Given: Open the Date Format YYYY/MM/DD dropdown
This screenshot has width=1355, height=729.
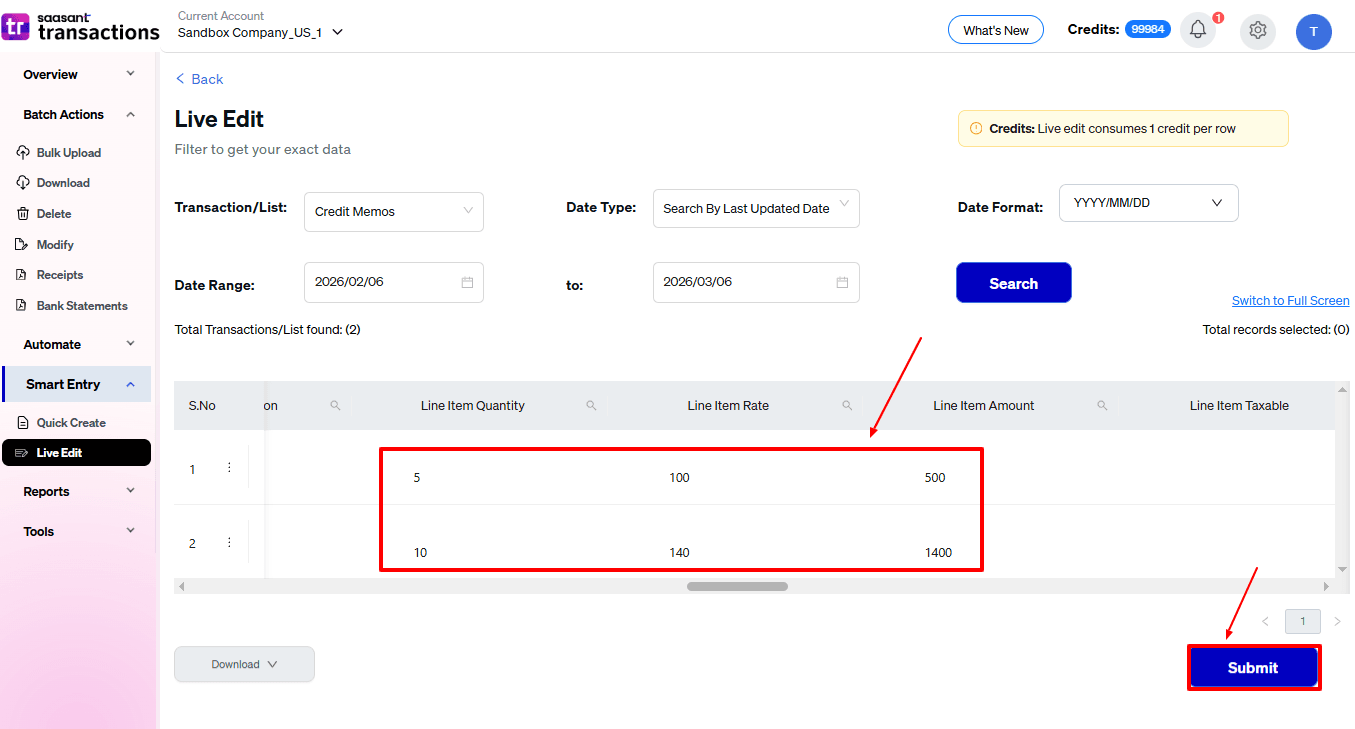Looking at the screenshot, I should coord(1147,203).
